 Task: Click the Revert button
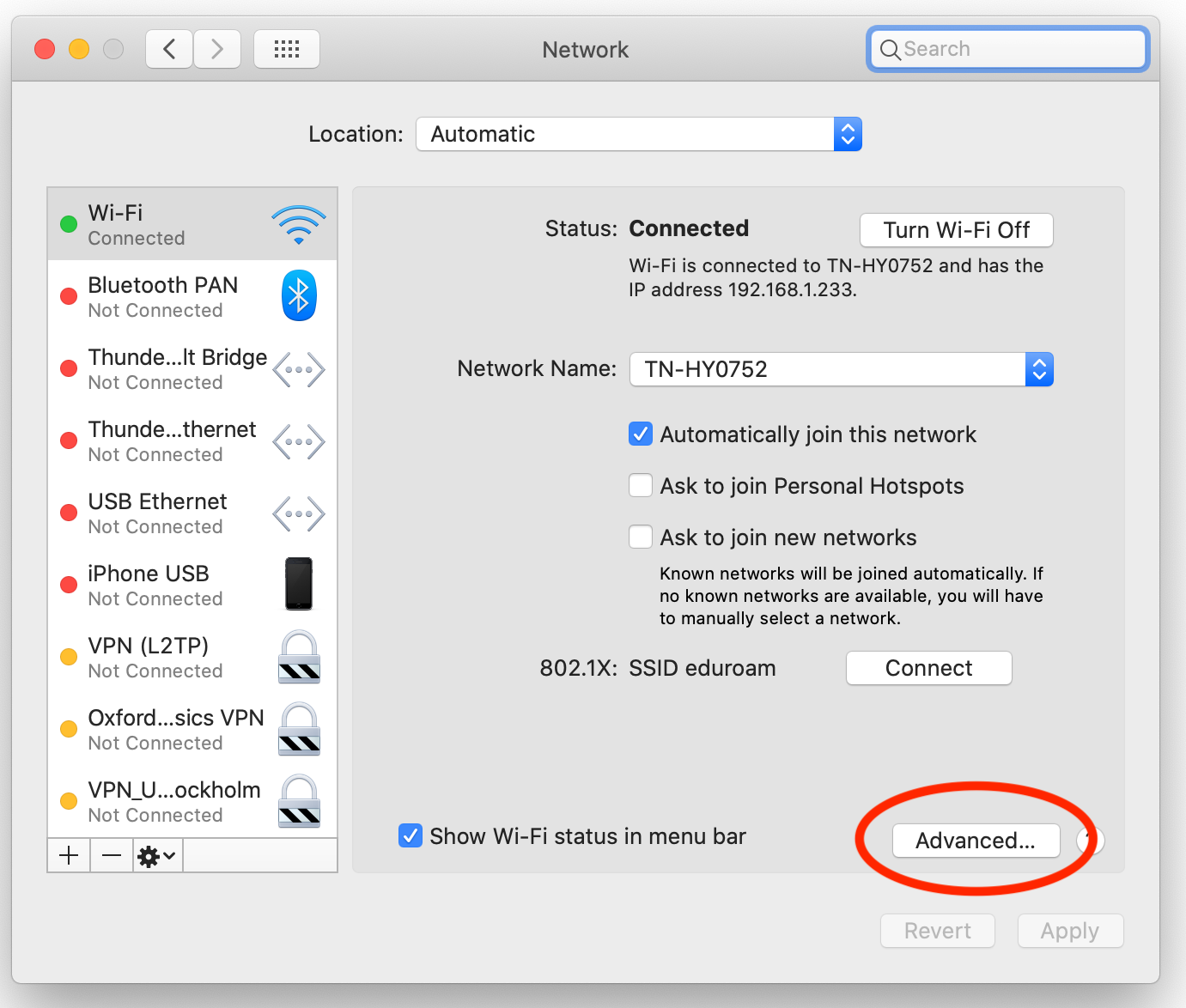938,931
